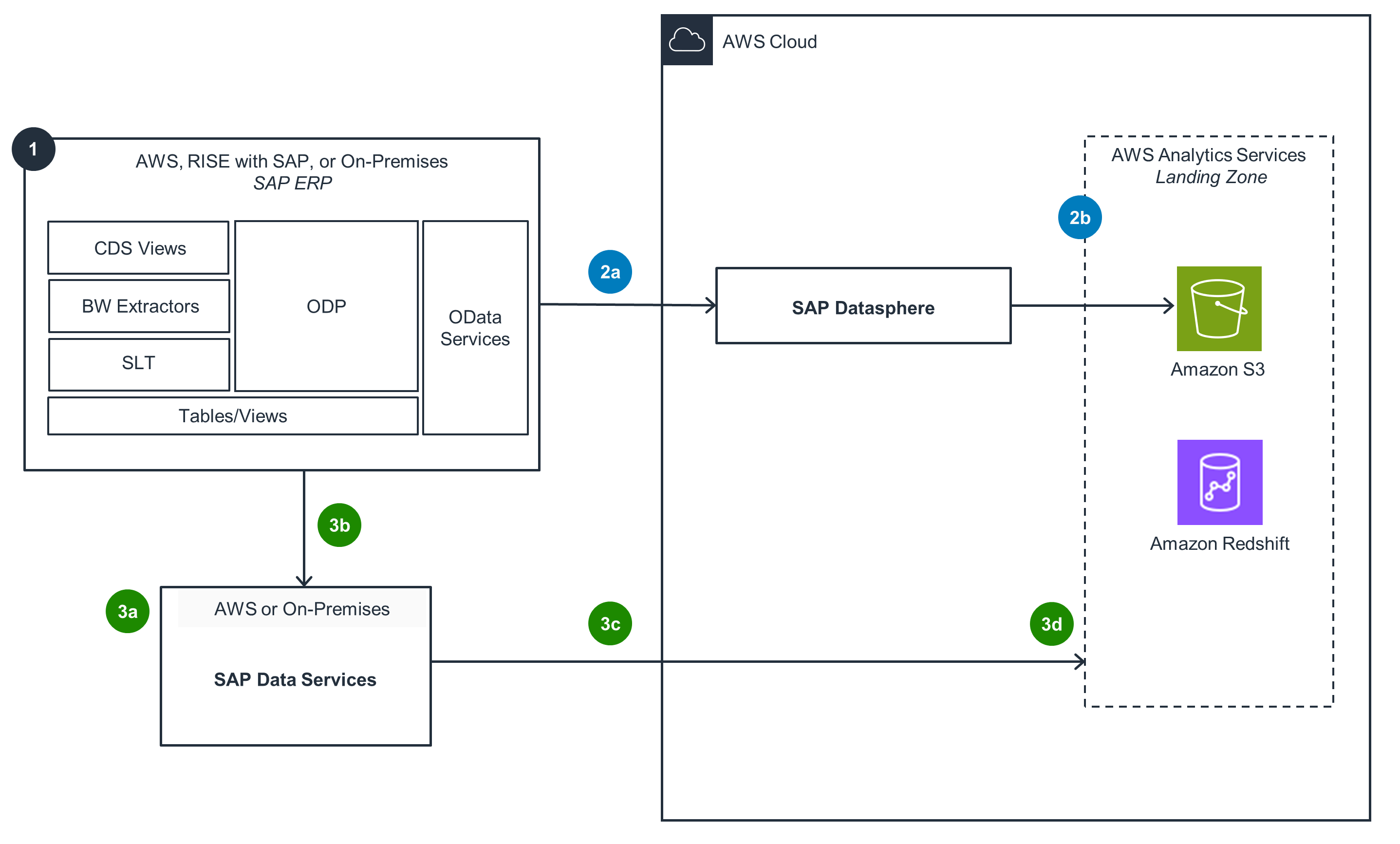This screenshot has width=1400, height=844.
Task: Select the SAP Datasphere box
Action: pyautogui.click(x=863, y=306)
